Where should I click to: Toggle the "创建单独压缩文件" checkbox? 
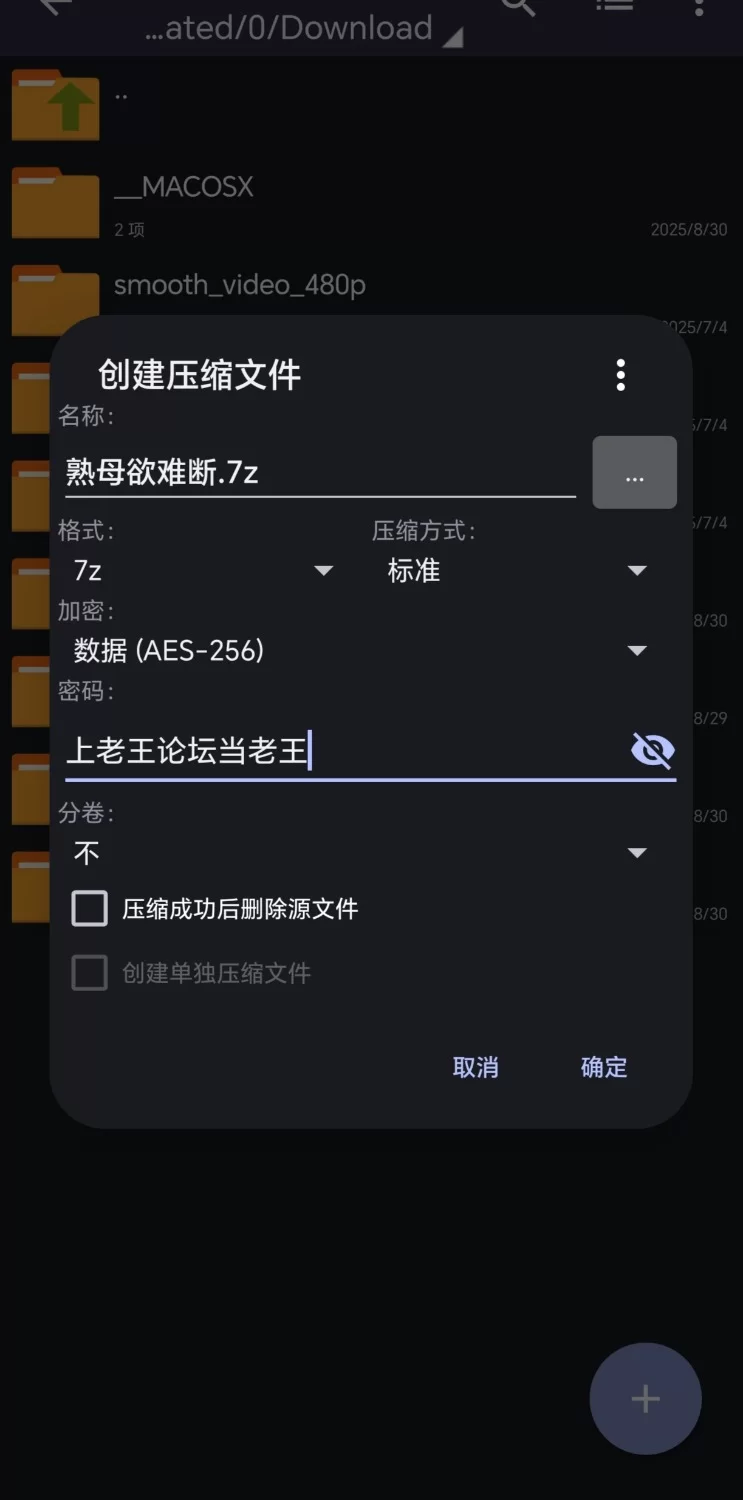(x=90, y=973)
